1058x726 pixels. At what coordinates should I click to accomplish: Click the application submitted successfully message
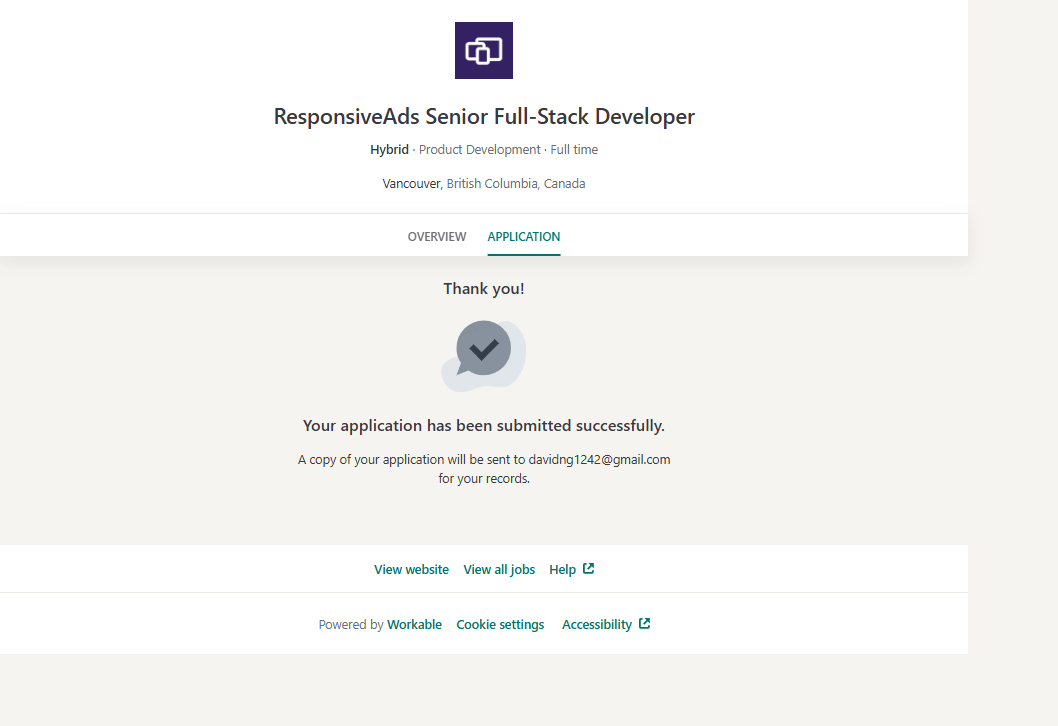coord(484,426)
